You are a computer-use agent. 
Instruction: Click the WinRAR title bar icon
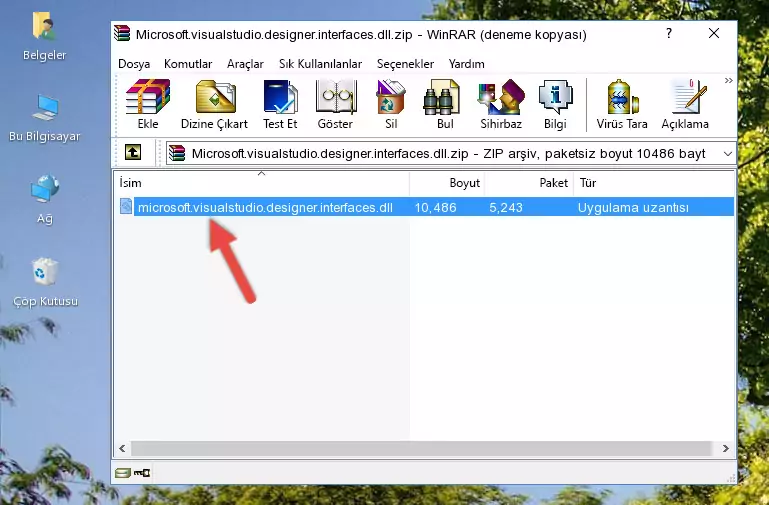(x=122, y=33)
